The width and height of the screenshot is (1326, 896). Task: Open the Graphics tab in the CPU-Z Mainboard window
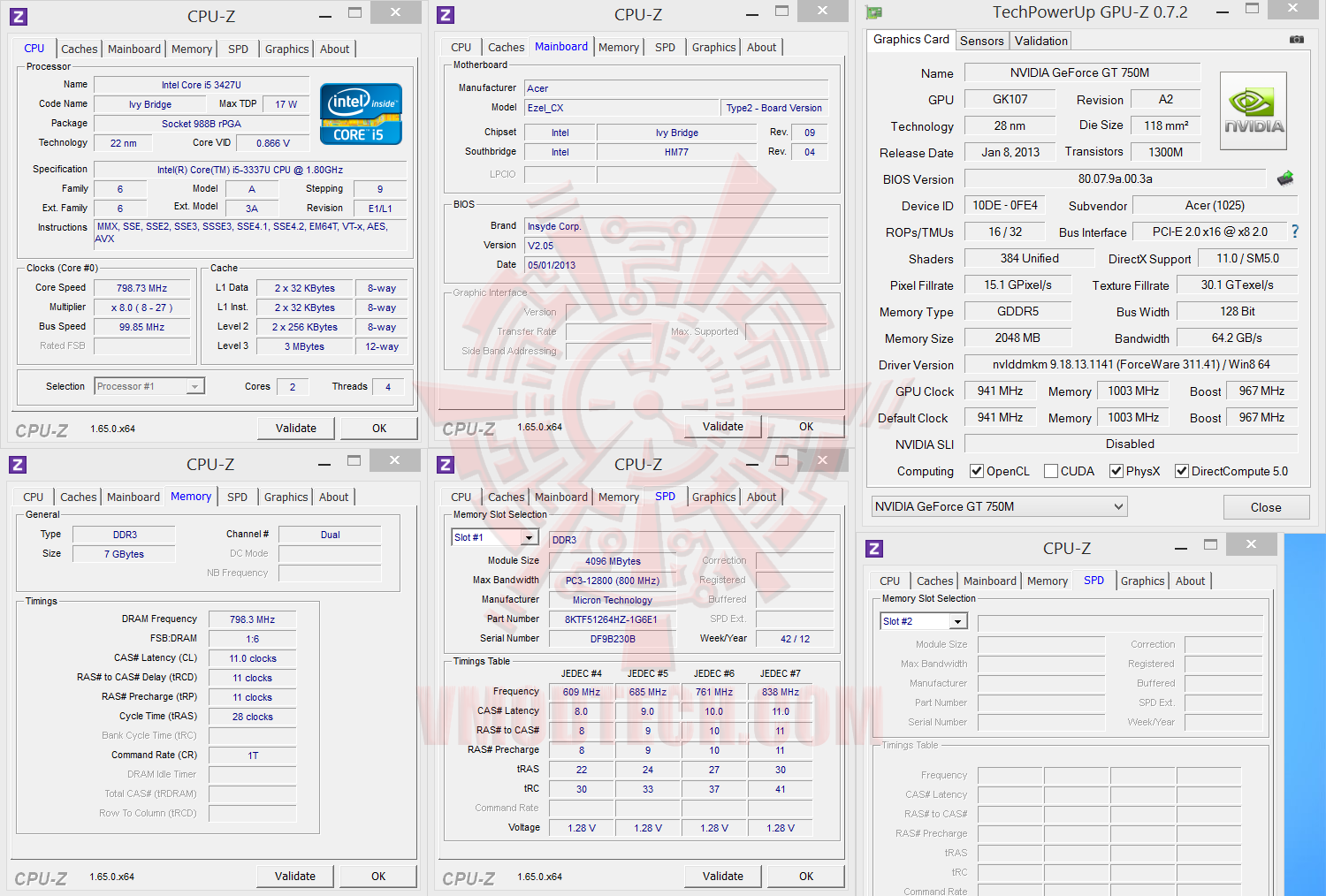point(714,48)
